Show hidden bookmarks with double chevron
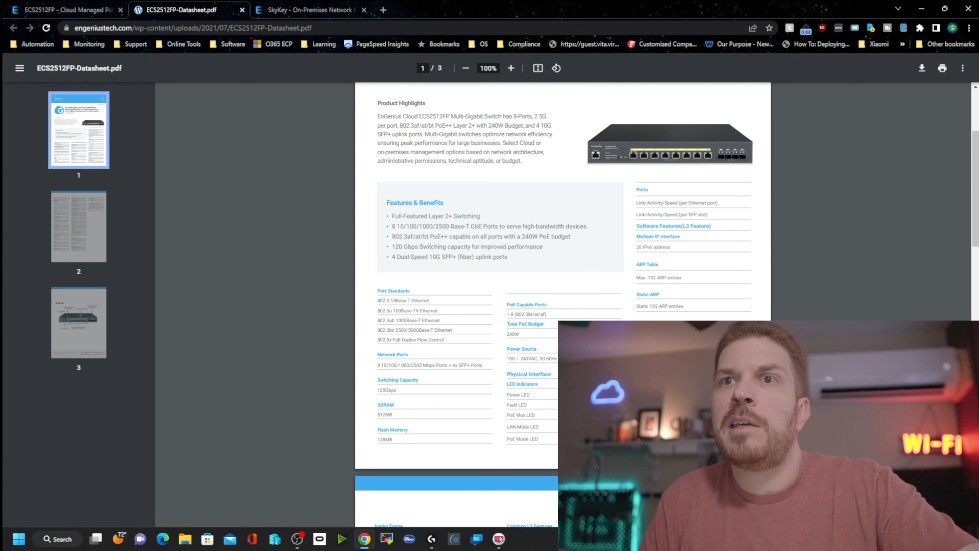Screen dimensions: 979x551 [x=902, y=44]
